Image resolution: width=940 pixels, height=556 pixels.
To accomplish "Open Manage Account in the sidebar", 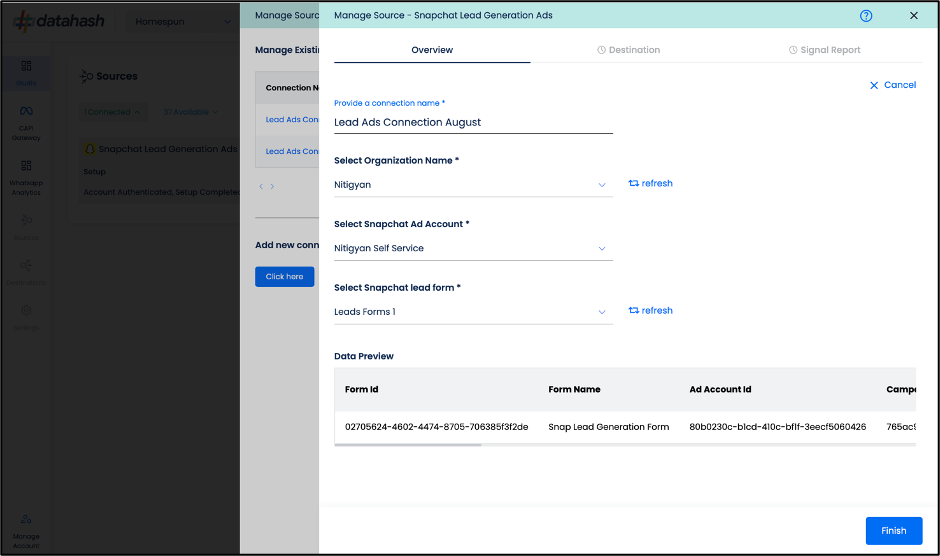I will (26, 531).
